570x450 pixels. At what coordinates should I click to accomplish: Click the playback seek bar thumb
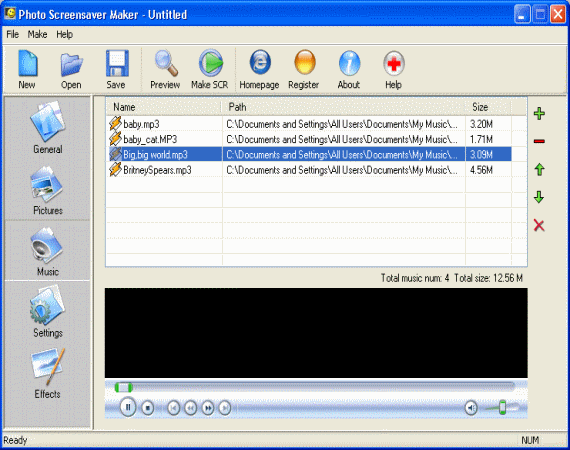[124, 387]
